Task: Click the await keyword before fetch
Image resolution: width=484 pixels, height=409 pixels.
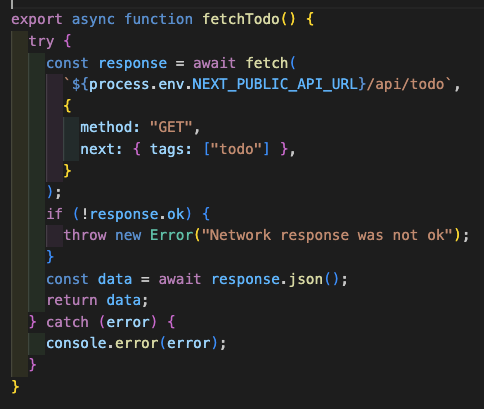Action: pyautogui.click(x=214, y=63)
